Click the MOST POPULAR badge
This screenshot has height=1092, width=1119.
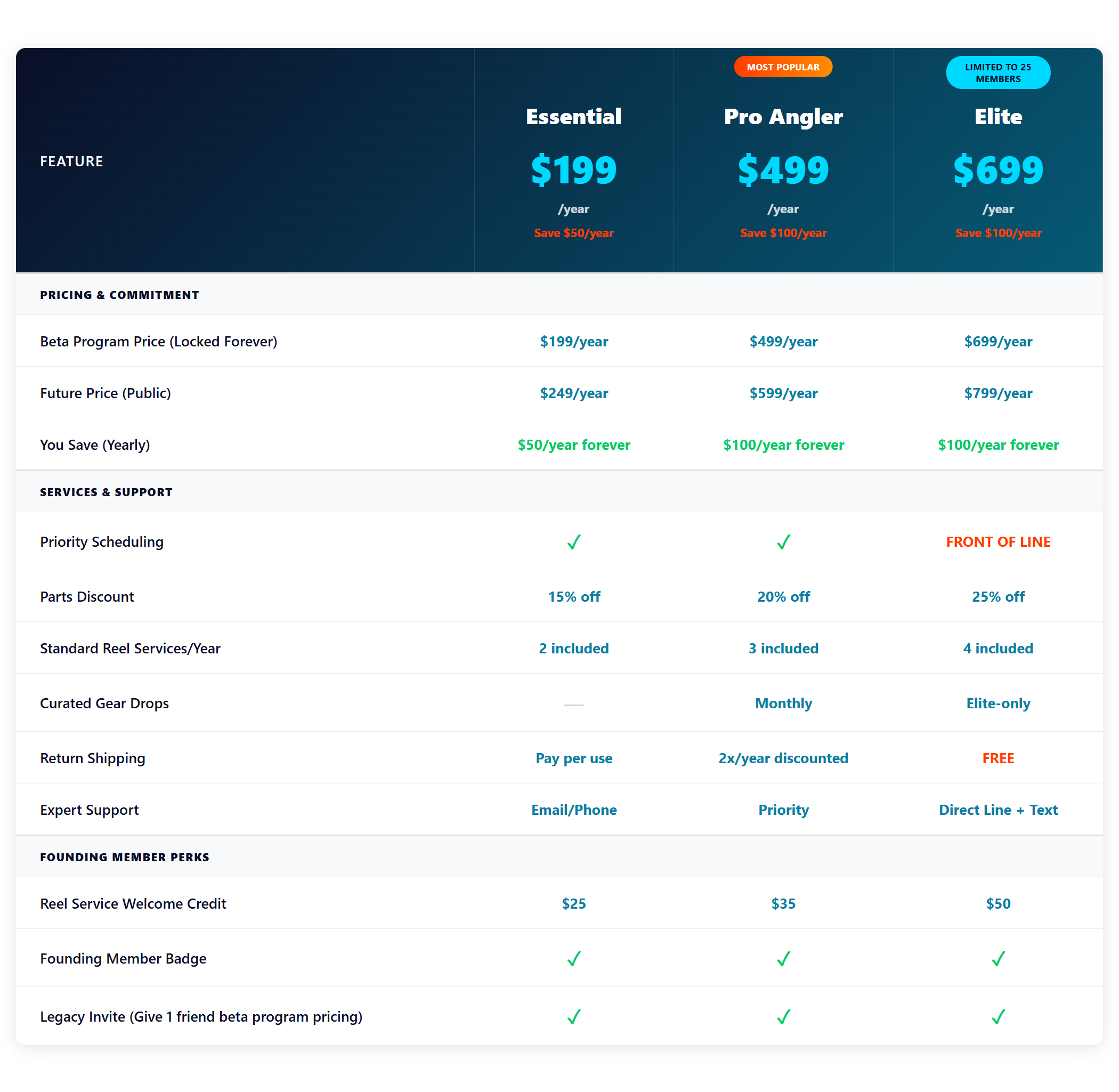[x=783, y=67]
